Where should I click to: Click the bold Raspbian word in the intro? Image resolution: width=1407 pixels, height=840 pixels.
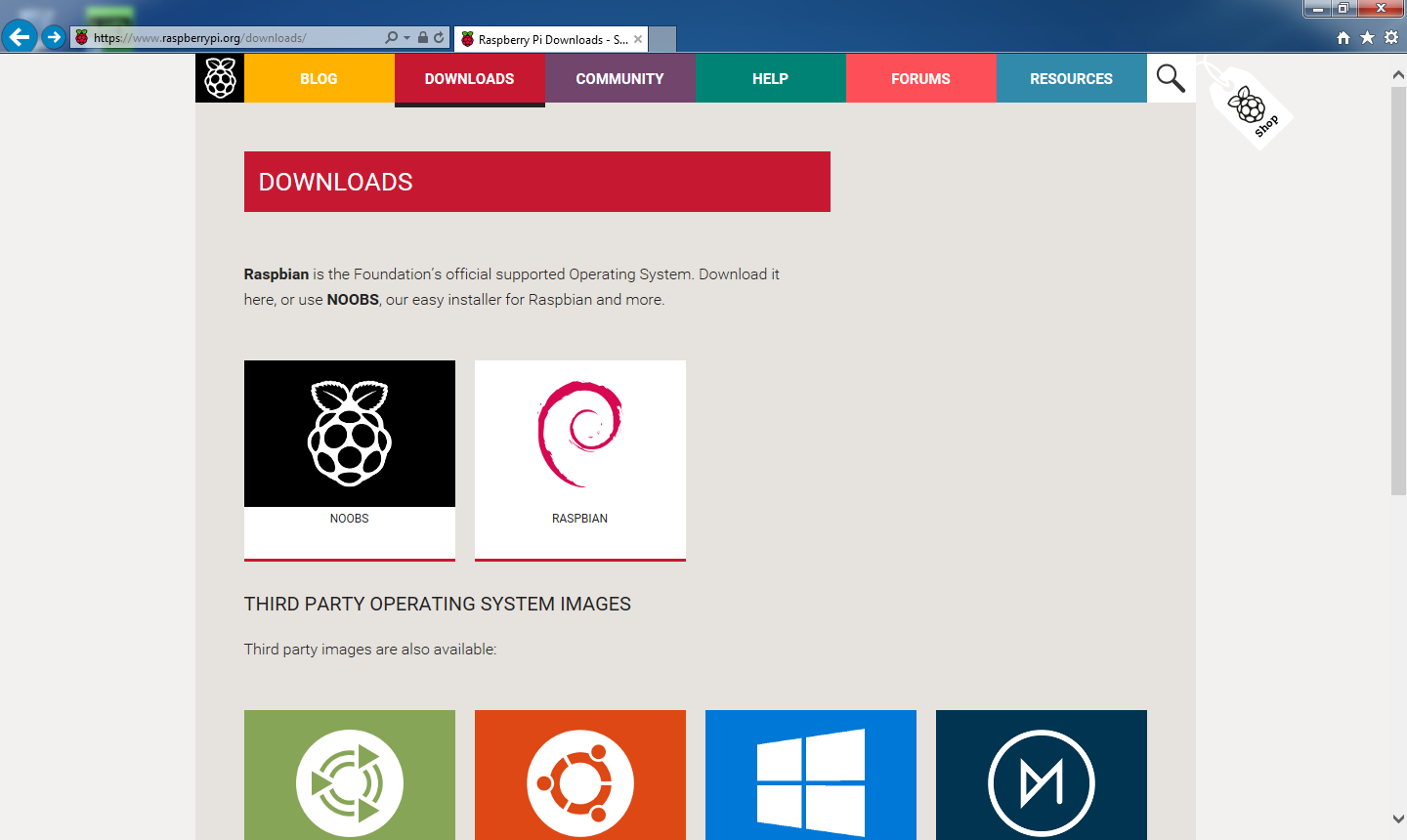click(x=277, y=274)
